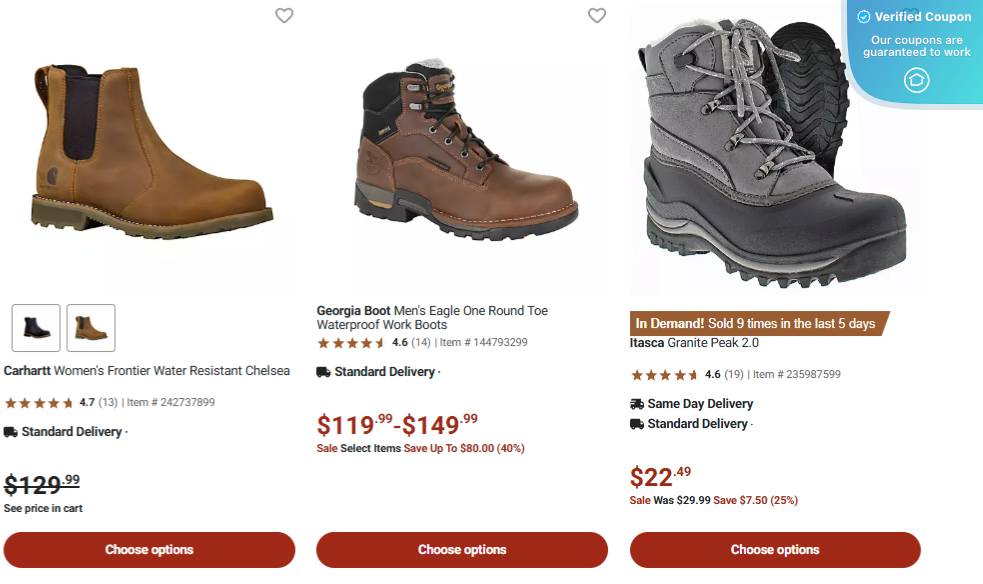This screenshot has width=983, height=584.
Task: Click the verified checkmark badge icon
Action: pyautogui.click(x=864, y=16)
